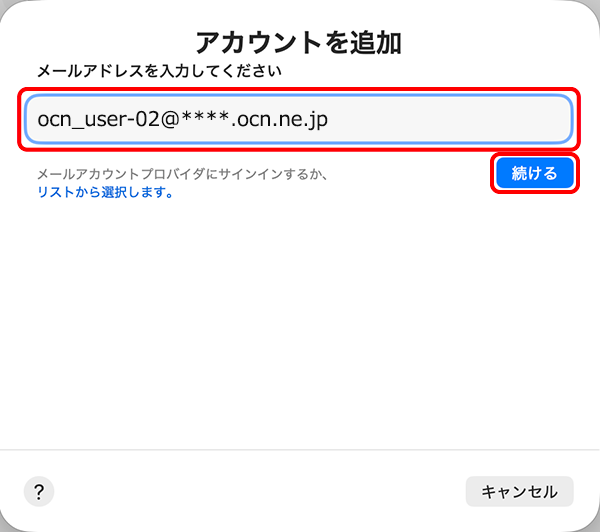The height and width of the screenshot is (532, 600).
Task: Click the @ symbol in the email address
Action: pyautogui.click(x=166, y=120)
